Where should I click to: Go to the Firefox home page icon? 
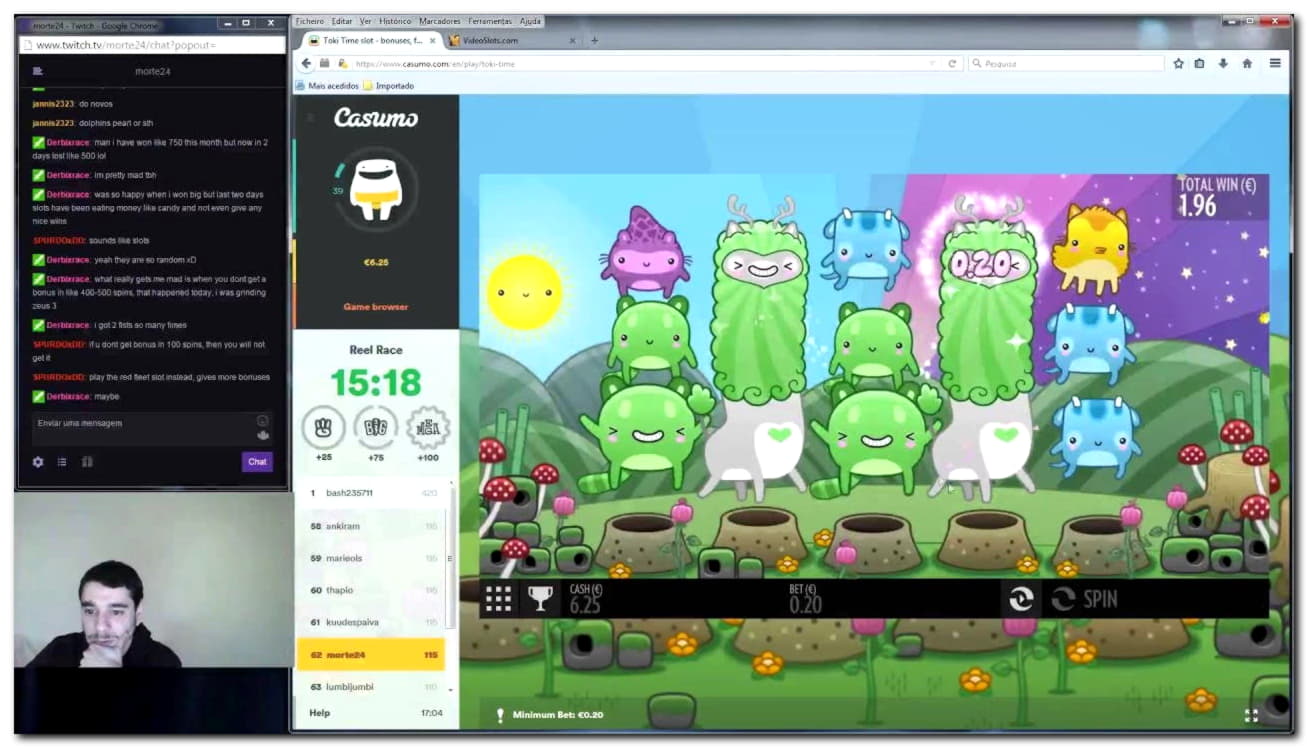click(1247, 63)
